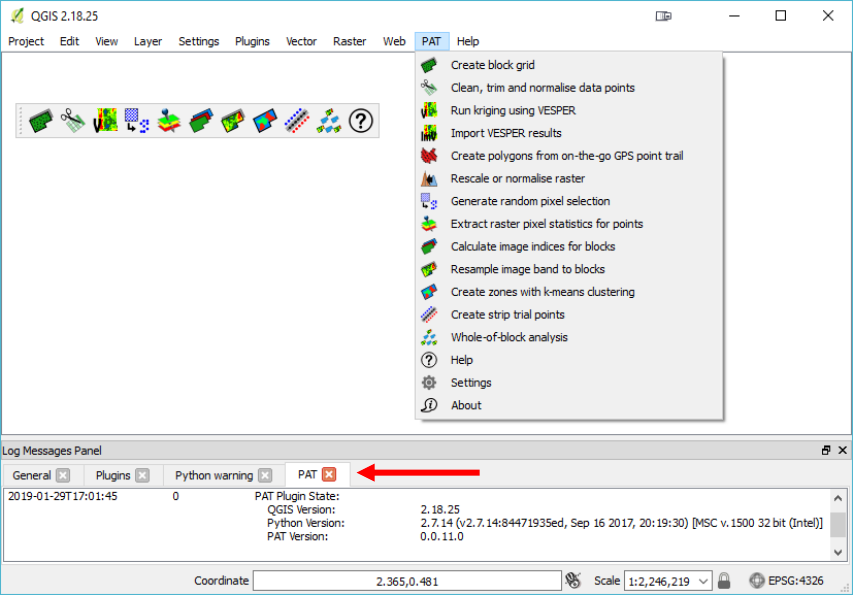
Task: Select Run kriging using VESPER
Action: pos(569,110)
